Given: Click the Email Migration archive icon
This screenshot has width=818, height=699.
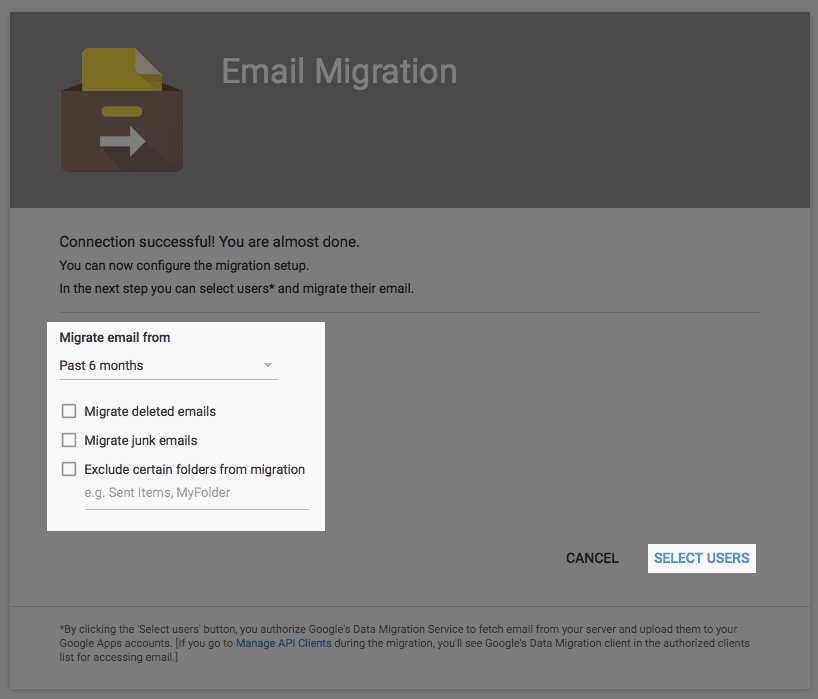Looking at the screenshot, I should point(121,110).
